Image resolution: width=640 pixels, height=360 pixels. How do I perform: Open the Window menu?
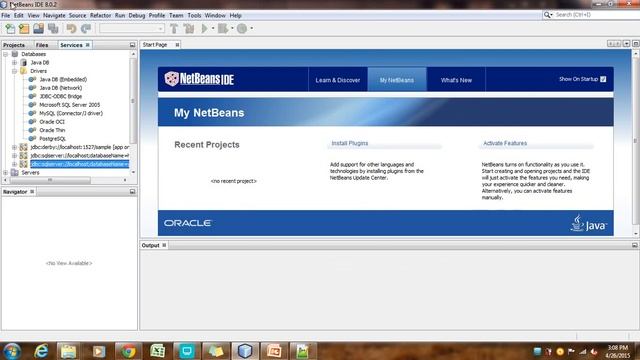215,16
